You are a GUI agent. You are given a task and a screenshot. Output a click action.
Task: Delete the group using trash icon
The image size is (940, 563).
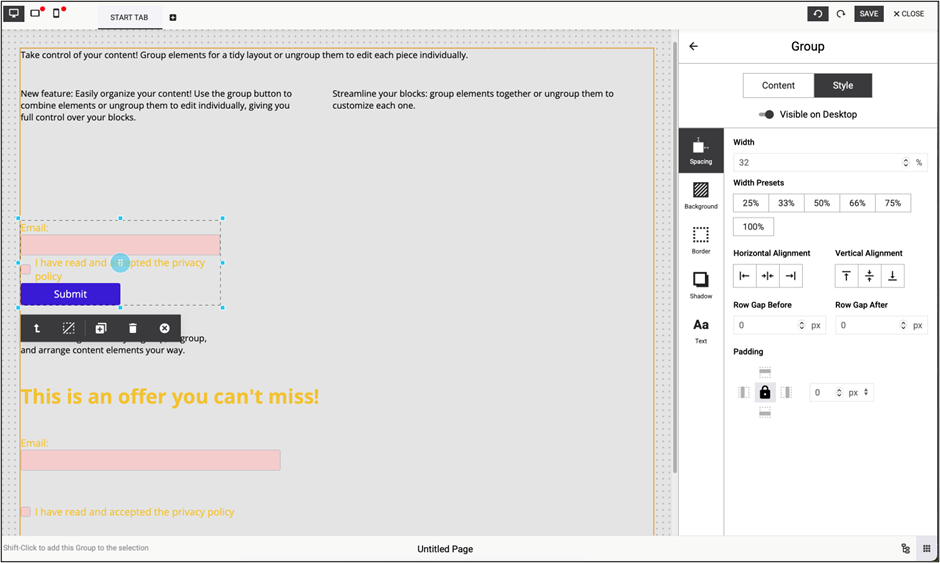click(133, 328)
